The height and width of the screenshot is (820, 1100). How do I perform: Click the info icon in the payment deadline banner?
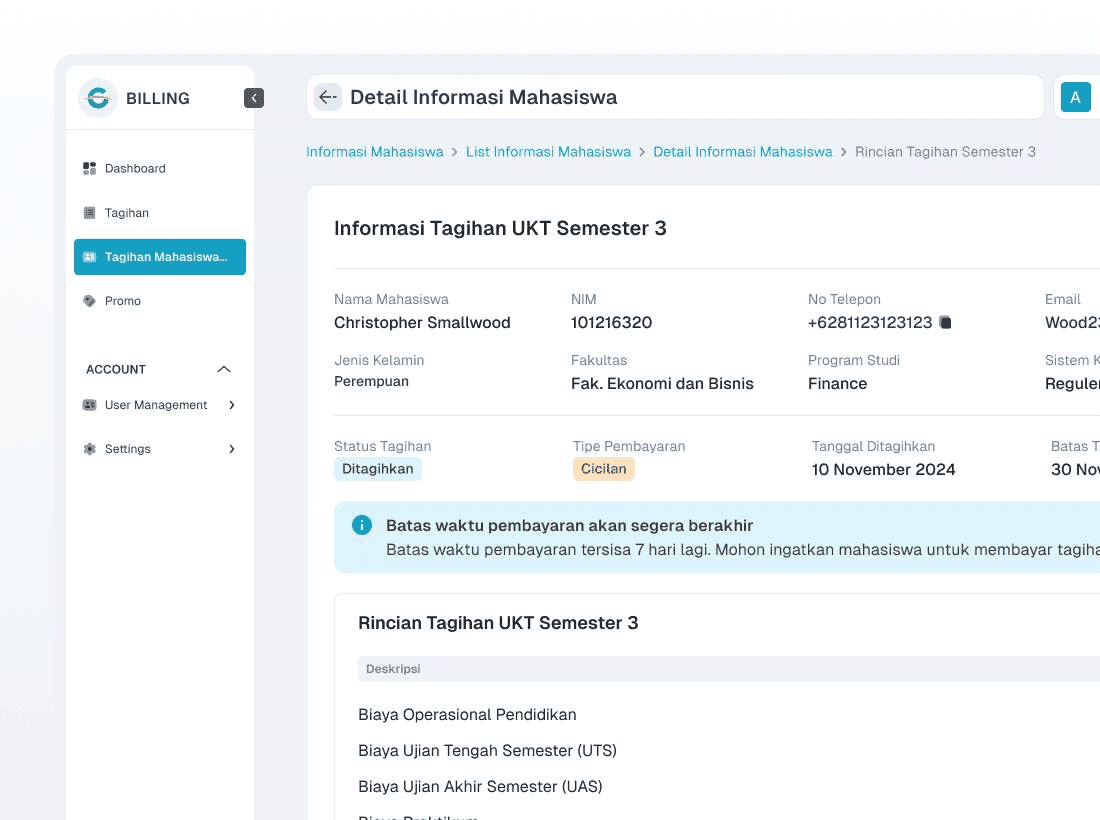[362, 524]
